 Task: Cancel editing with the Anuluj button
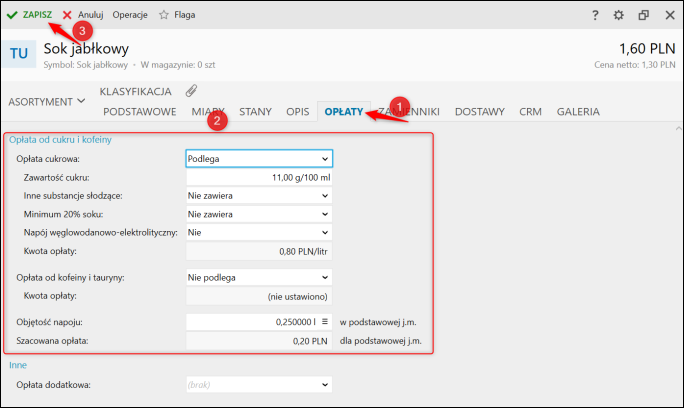point(83,15)
